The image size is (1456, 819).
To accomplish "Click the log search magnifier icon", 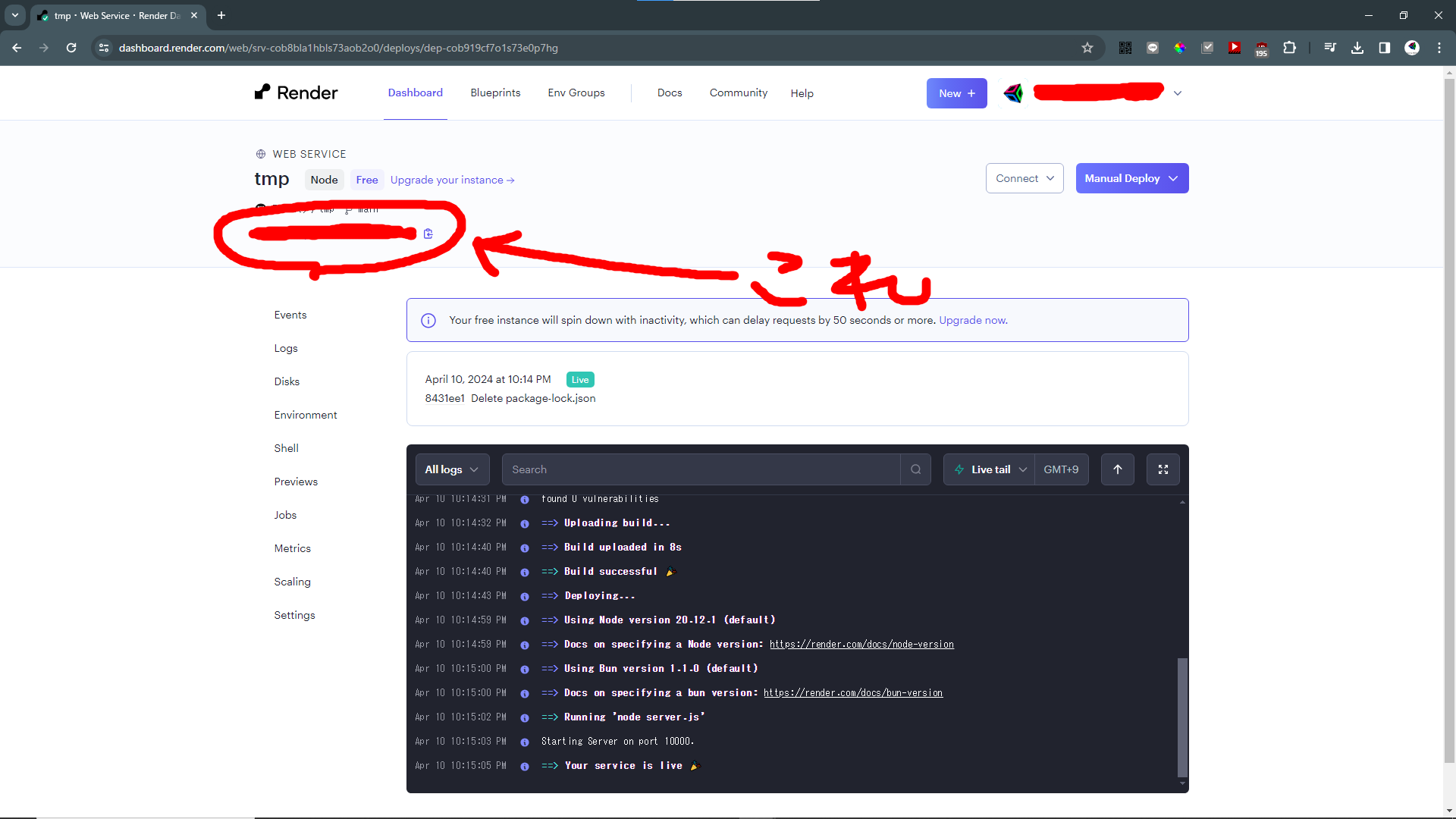I will point(916,469).
